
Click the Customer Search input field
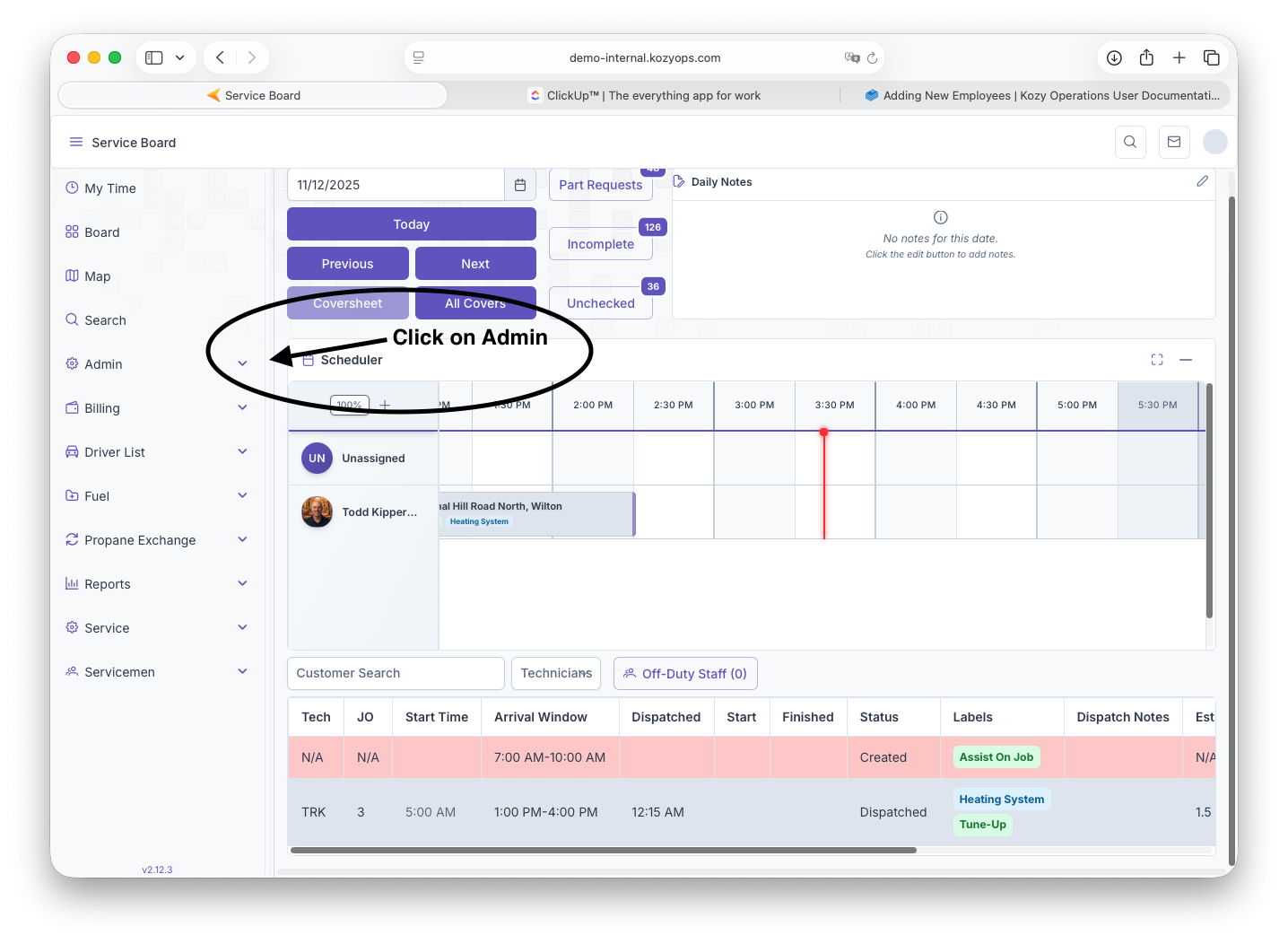[x=395, y=673]
